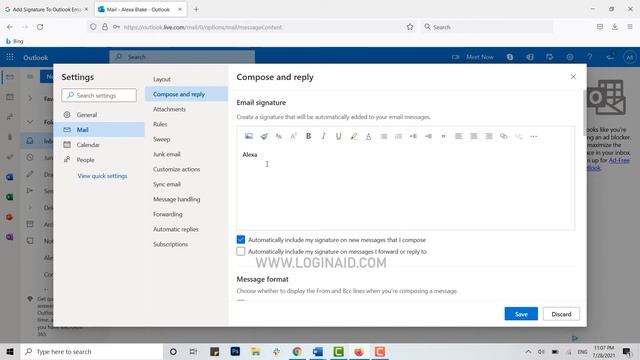Bookmark this page with the star
640x360 pixels.
point(410,27)
